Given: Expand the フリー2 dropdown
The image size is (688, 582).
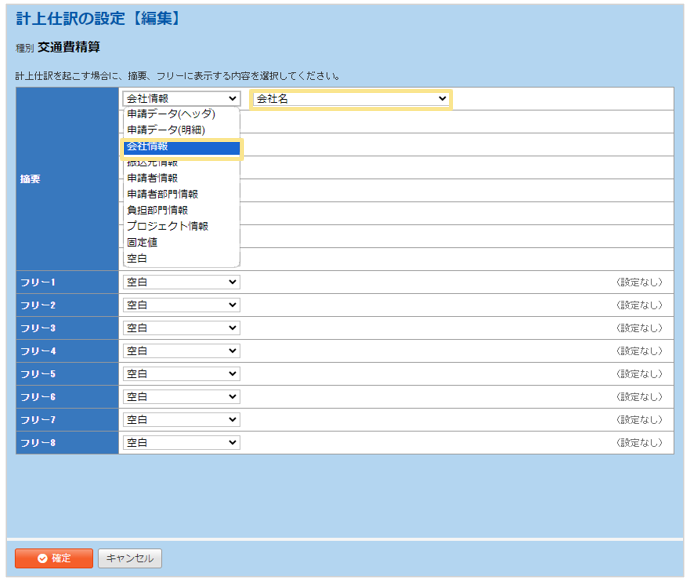Looking at the screenshot, I should [181, 305].
